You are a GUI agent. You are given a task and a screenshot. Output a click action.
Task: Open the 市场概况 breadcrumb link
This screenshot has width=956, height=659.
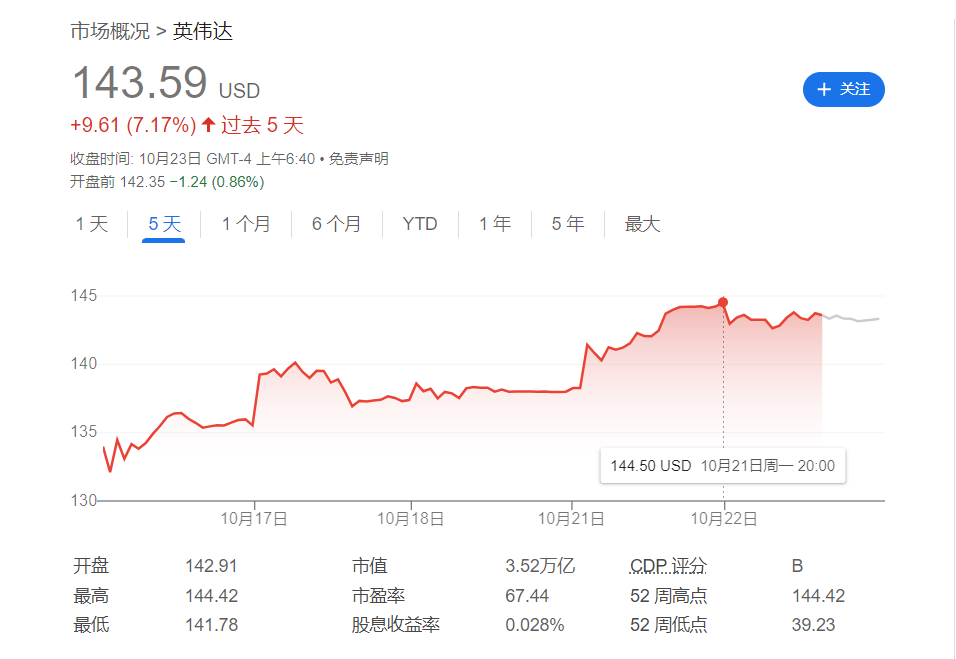point(109,31)
